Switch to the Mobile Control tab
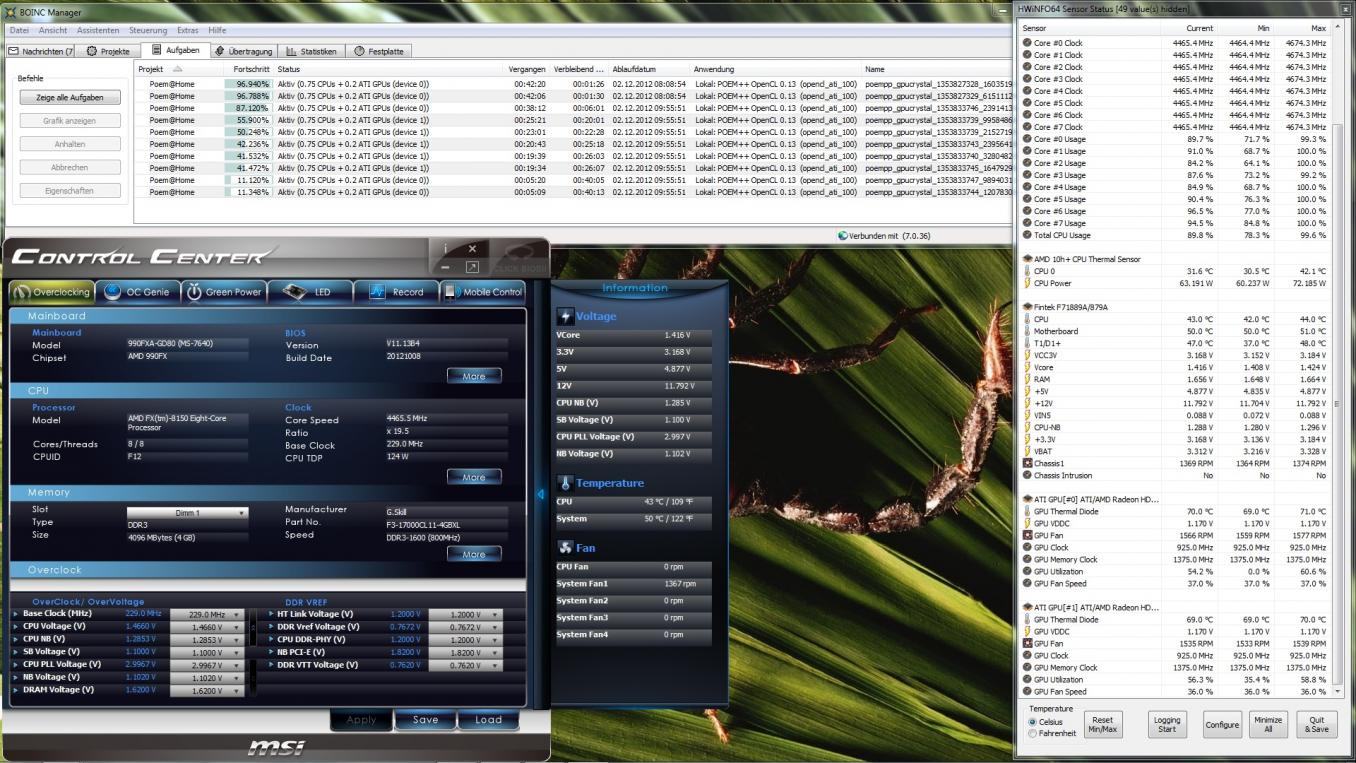Image resolution: width=1356 pixels, height=763 pixels. coord(484,292)
